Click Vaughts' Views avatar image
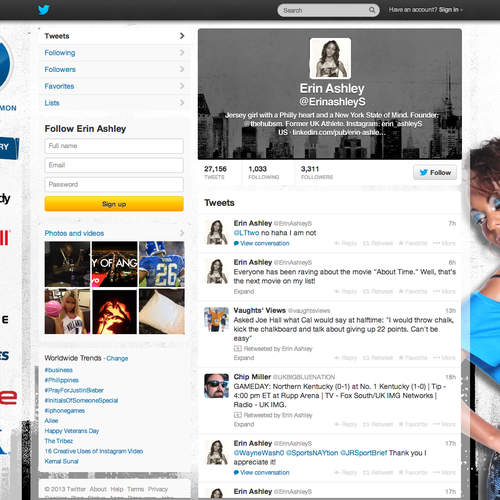 216,319
